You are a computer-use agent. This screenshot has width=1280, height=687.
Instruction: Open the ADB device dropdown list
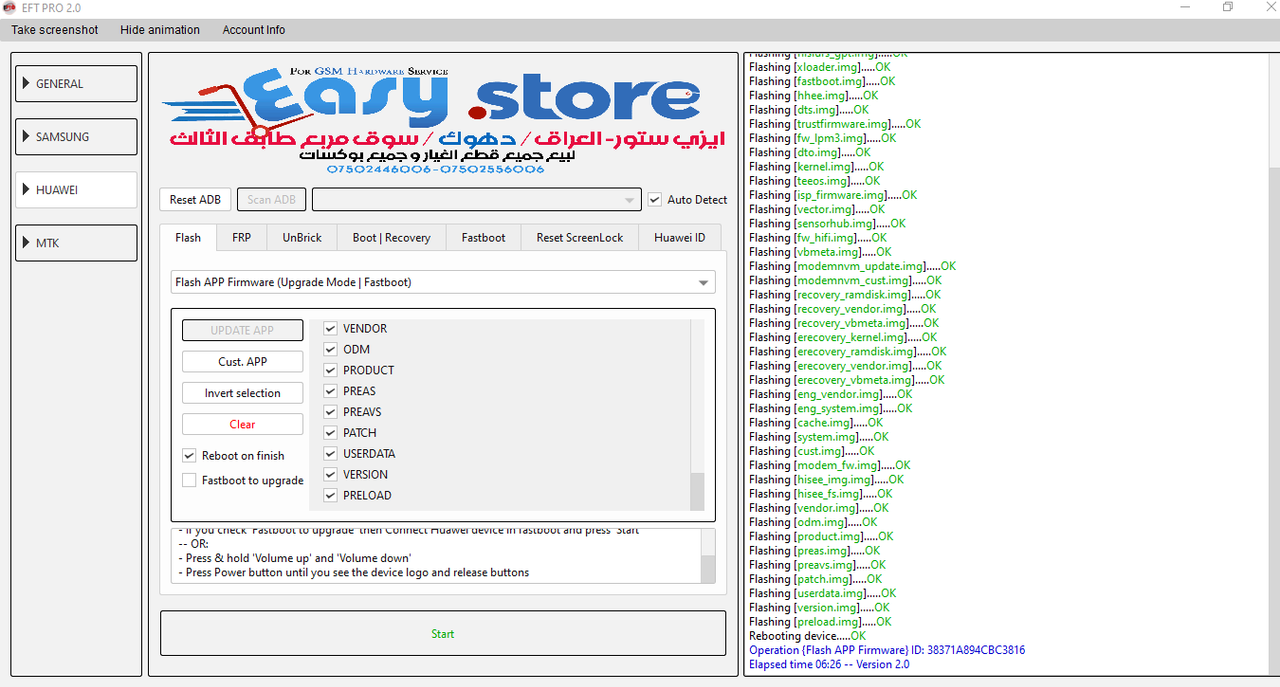476,200
